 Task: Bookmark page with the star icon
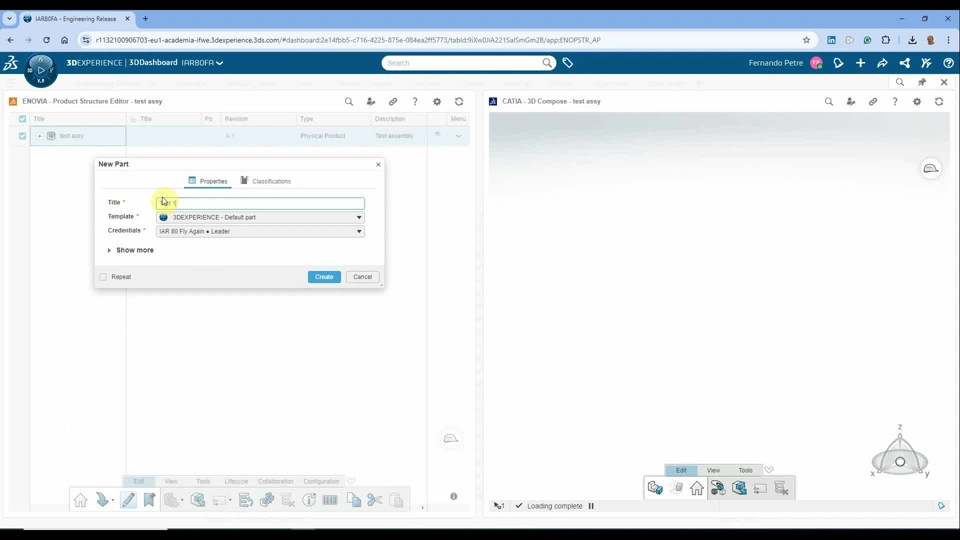pos(806,40)
